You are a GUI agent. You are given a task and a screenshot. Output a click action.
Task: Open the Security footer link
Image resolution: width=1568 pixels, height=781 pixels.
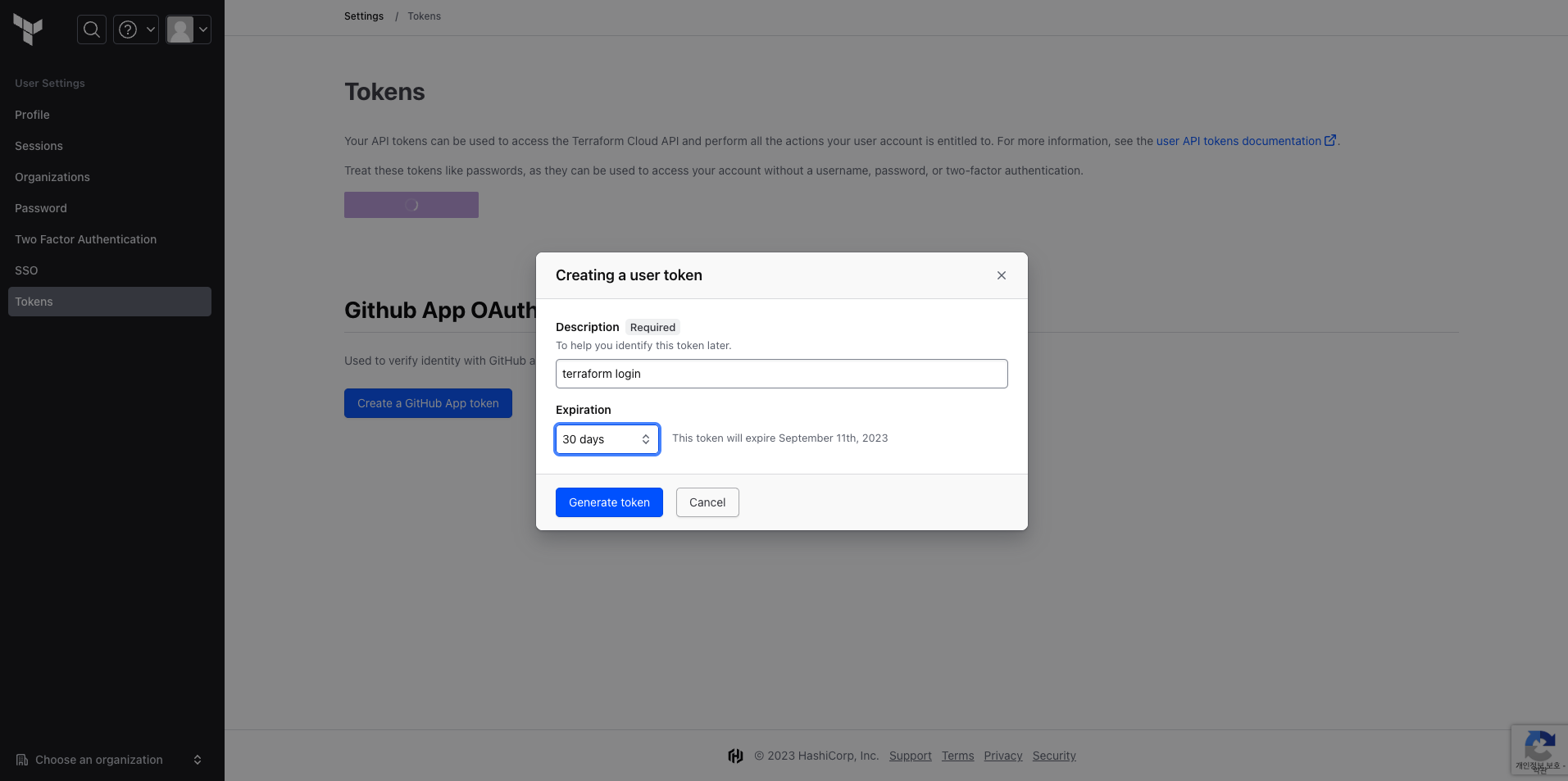(1054, 756)
